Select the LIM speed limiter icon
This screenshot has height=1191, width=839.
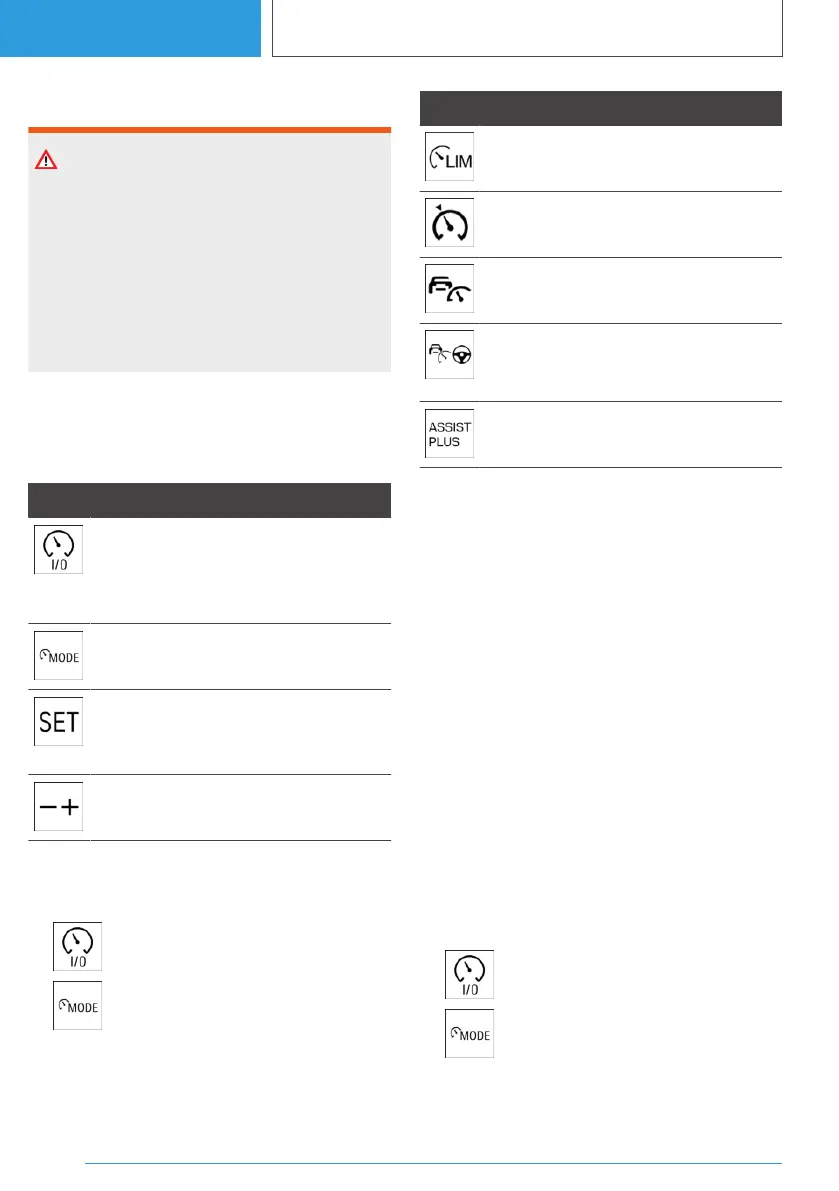click(x=449, y=157)
